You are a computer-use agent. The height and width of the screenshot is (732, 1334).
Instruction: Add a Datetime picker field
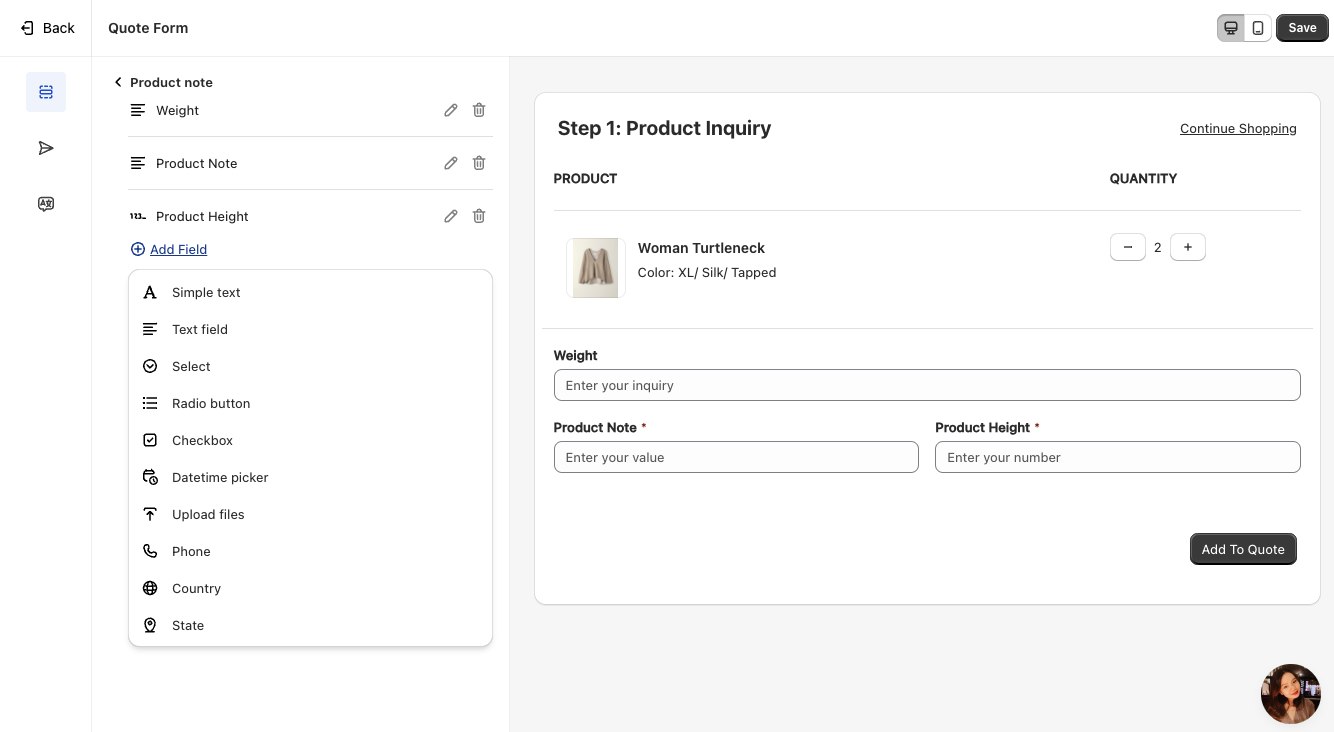tap(220, 478)
